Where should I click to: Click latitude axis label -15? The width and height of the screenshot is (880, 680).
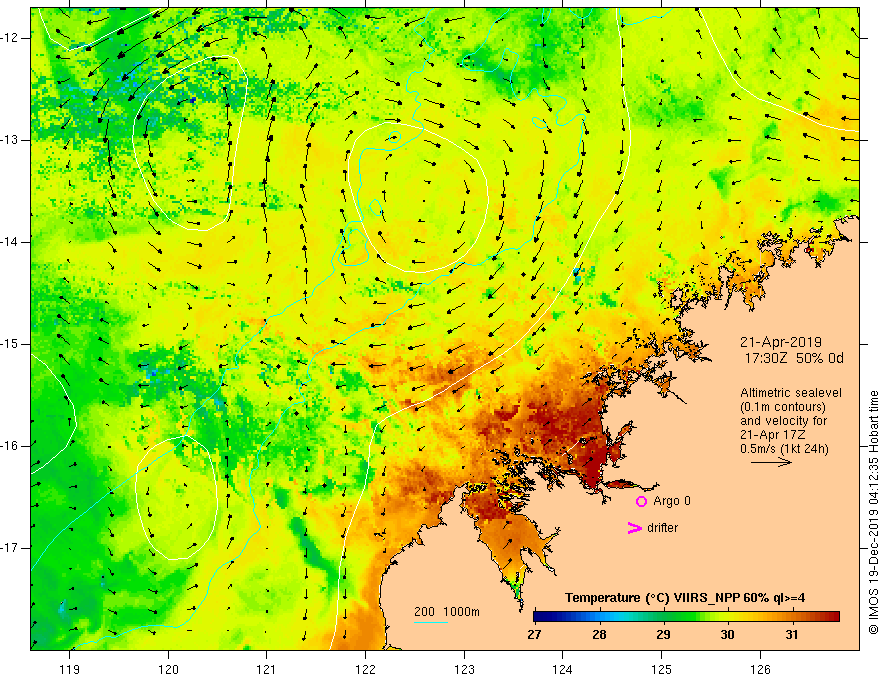click(10, 344)
